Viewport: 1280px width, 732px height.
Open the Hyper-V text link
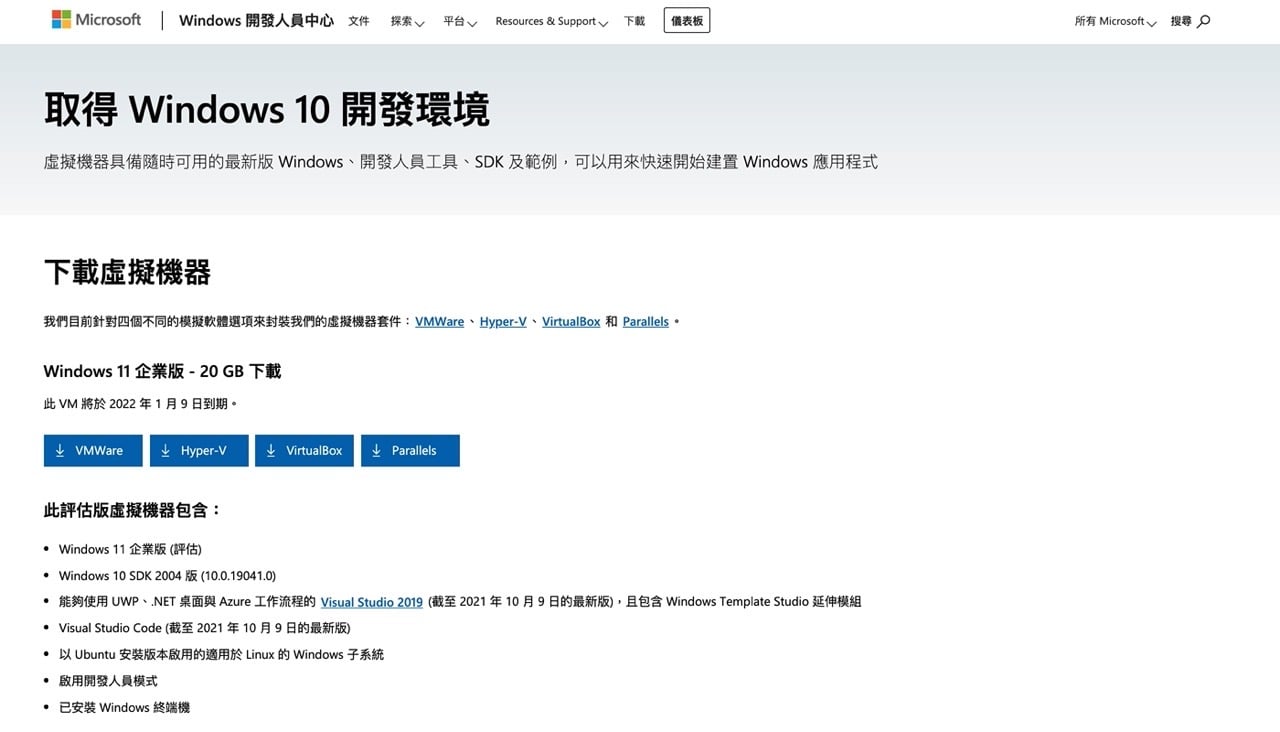pos(503,322)
